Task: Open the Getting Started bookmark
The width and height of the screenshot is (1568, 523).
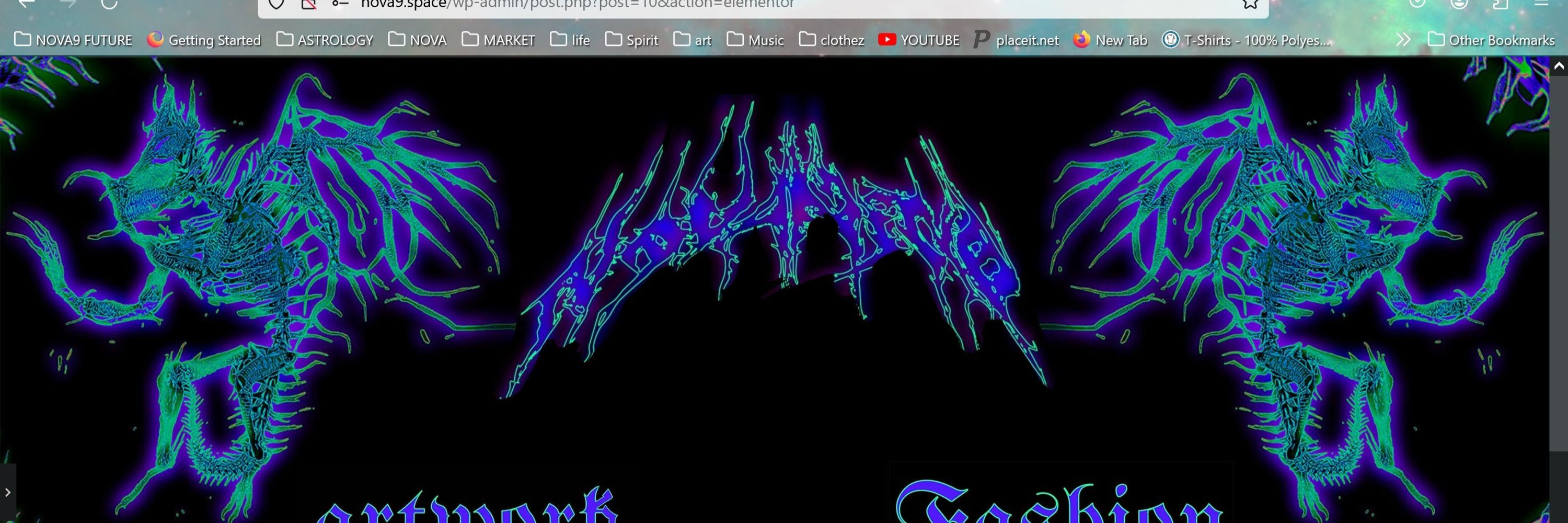Action: (x=204, y=40)
